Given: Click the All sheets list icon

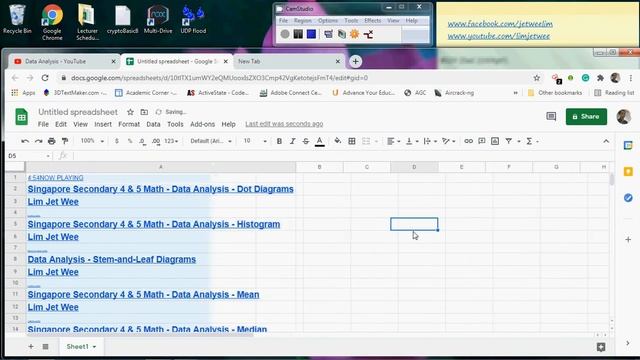Looking at the screenshot, I should coord(45,347).
